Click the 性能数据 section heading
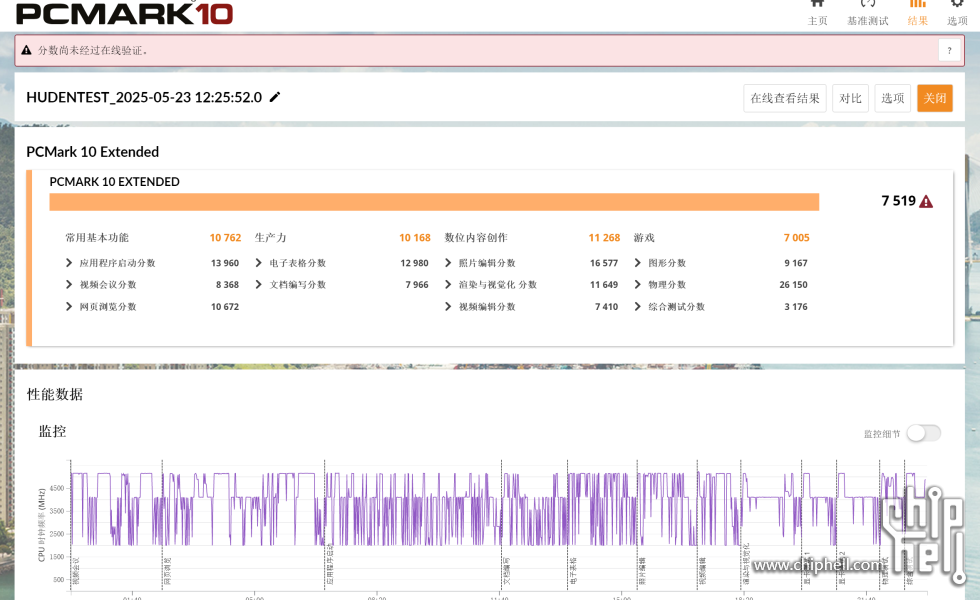This screenshot has width=980, height=600. click(x=55, y=394)
